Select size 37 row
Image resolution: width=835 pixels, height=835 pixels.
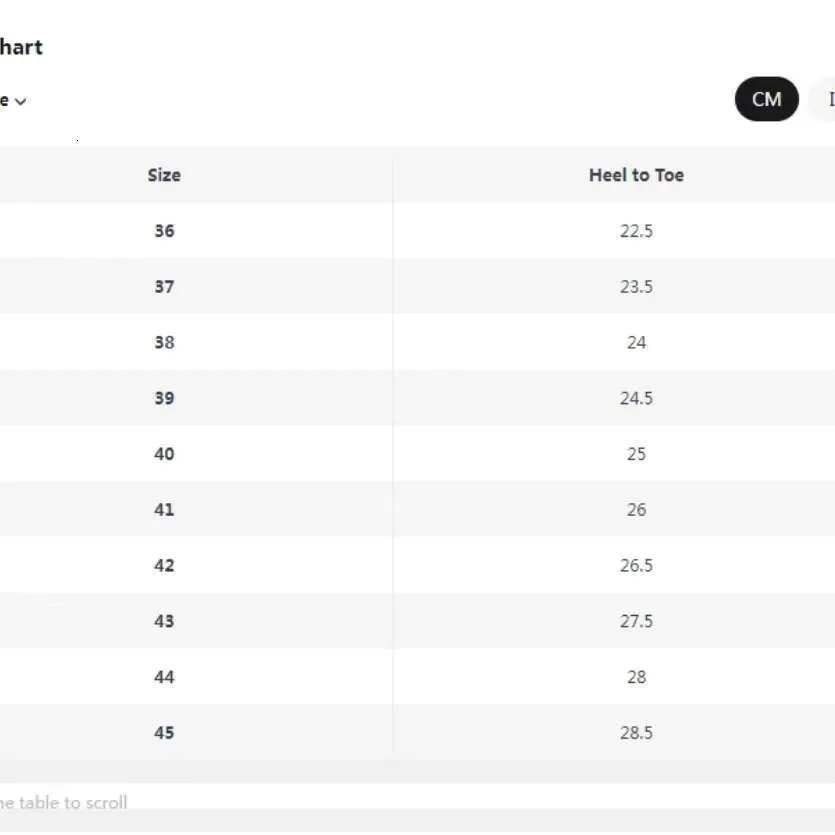click(418, 286)
